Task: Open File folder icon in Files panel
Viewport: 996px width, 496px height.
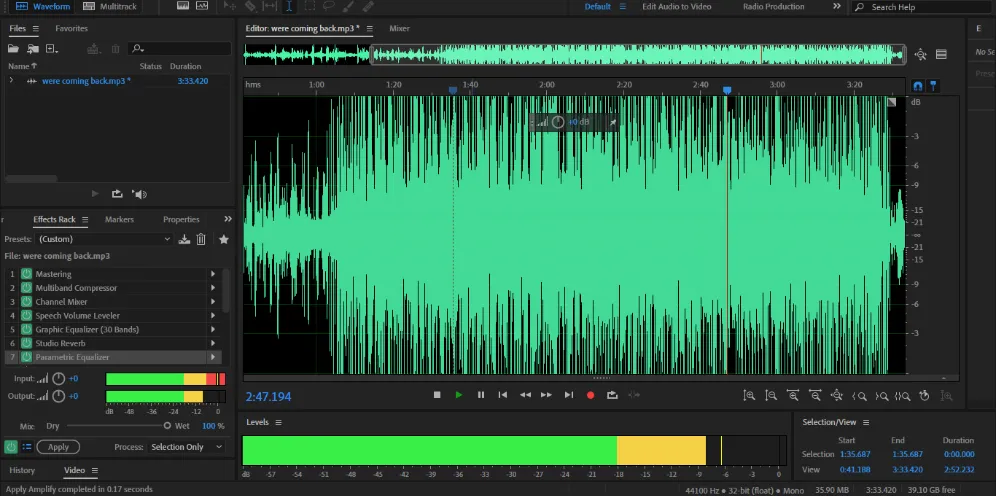Action: tap(14, 48)
